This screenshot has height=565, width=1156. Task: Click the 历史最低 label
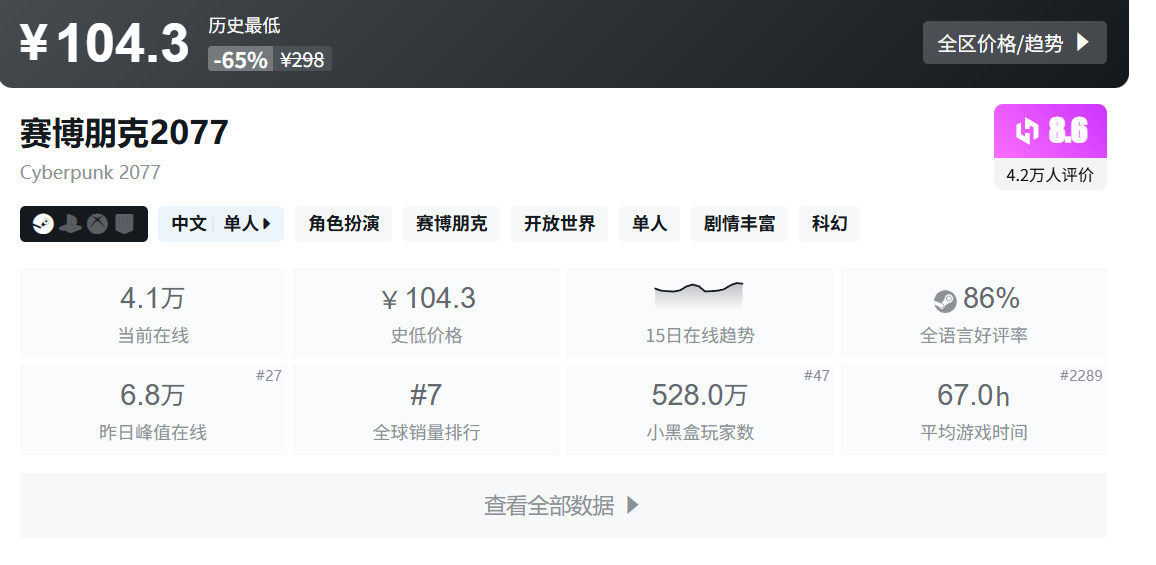pyautogui.click(x=244, y=26)
